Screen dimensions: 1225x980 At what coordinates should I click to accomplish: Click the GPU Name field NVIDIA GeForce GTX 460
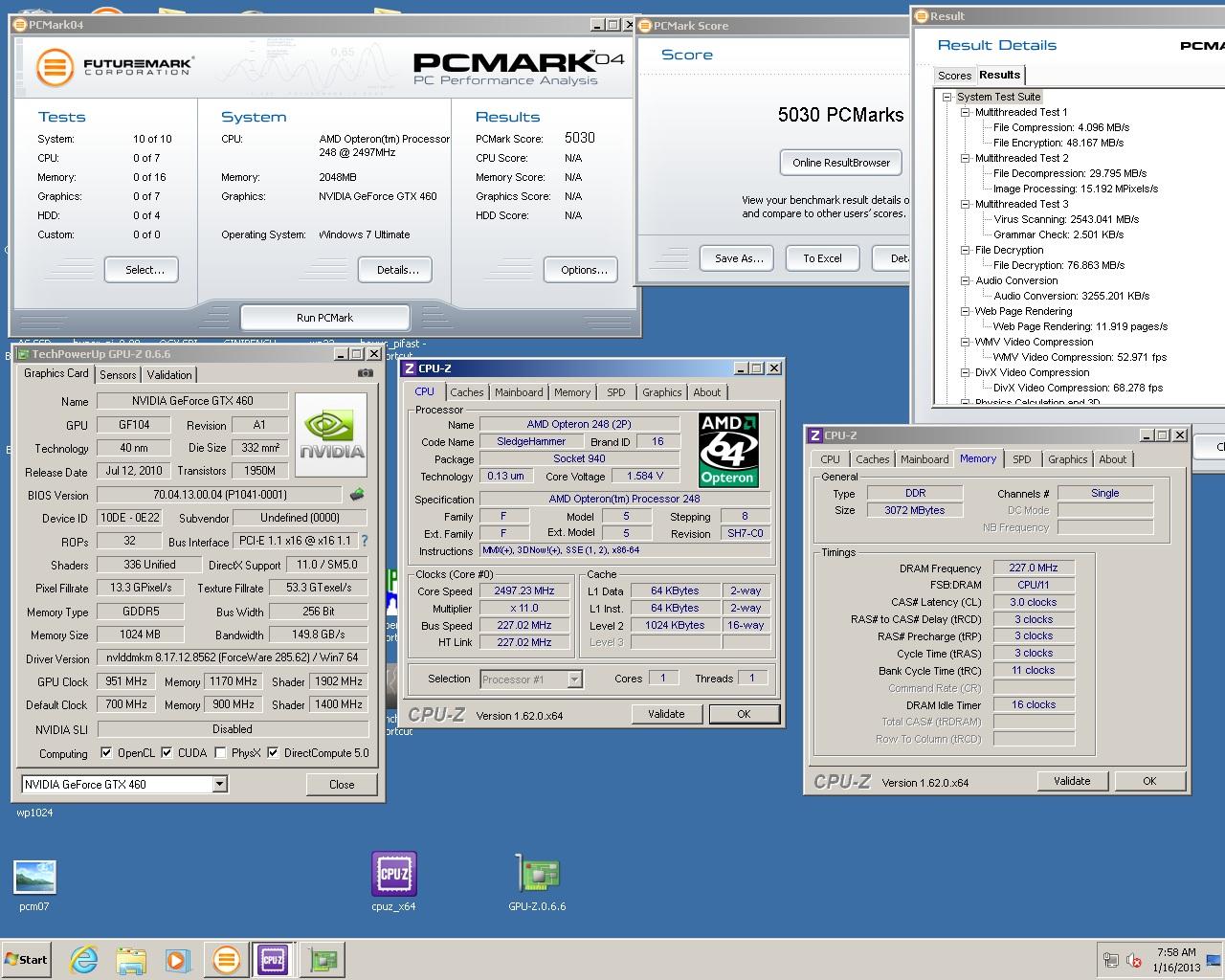click(x=191, y=401)
